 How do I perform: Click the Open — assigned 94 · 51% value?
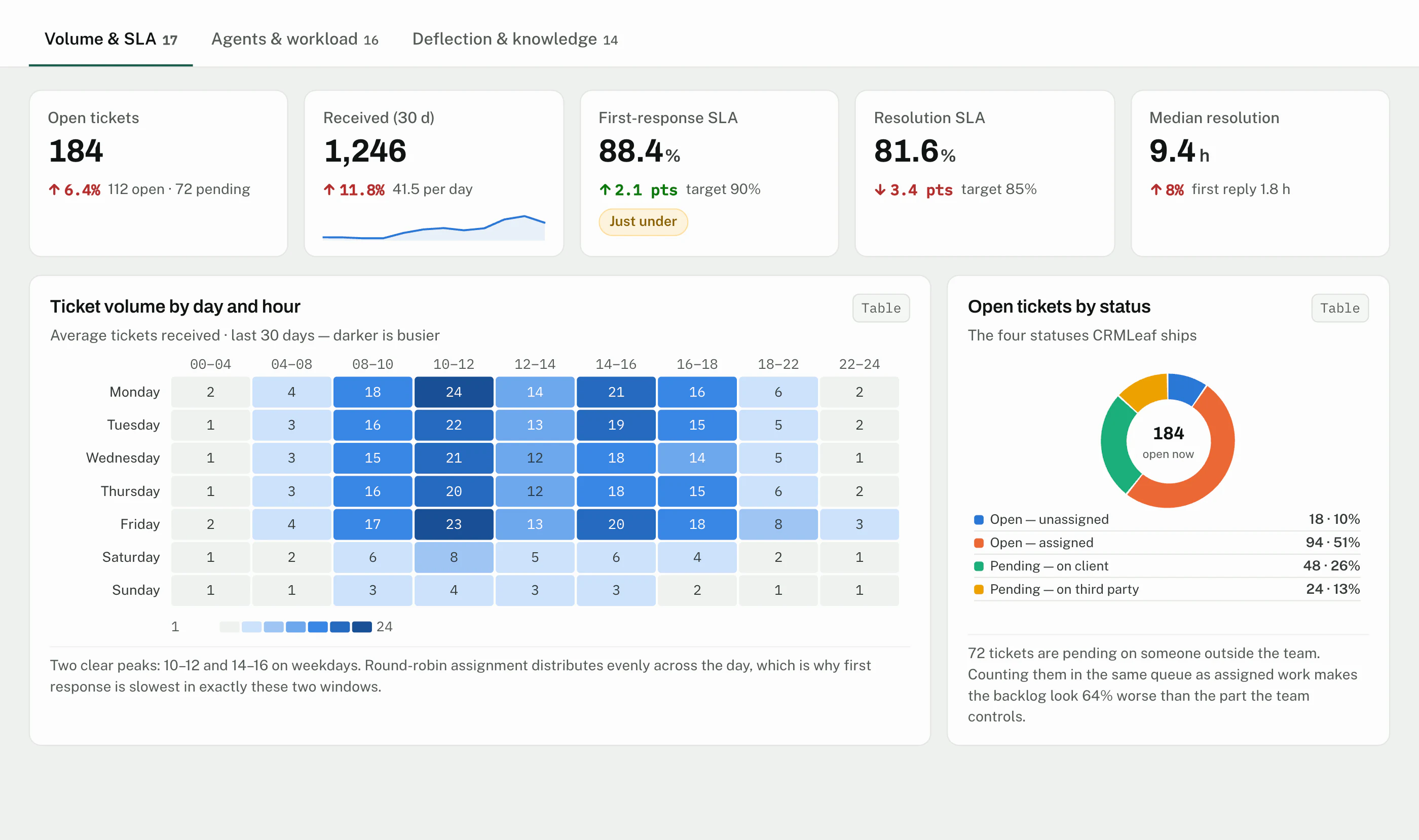point(1332,542)
